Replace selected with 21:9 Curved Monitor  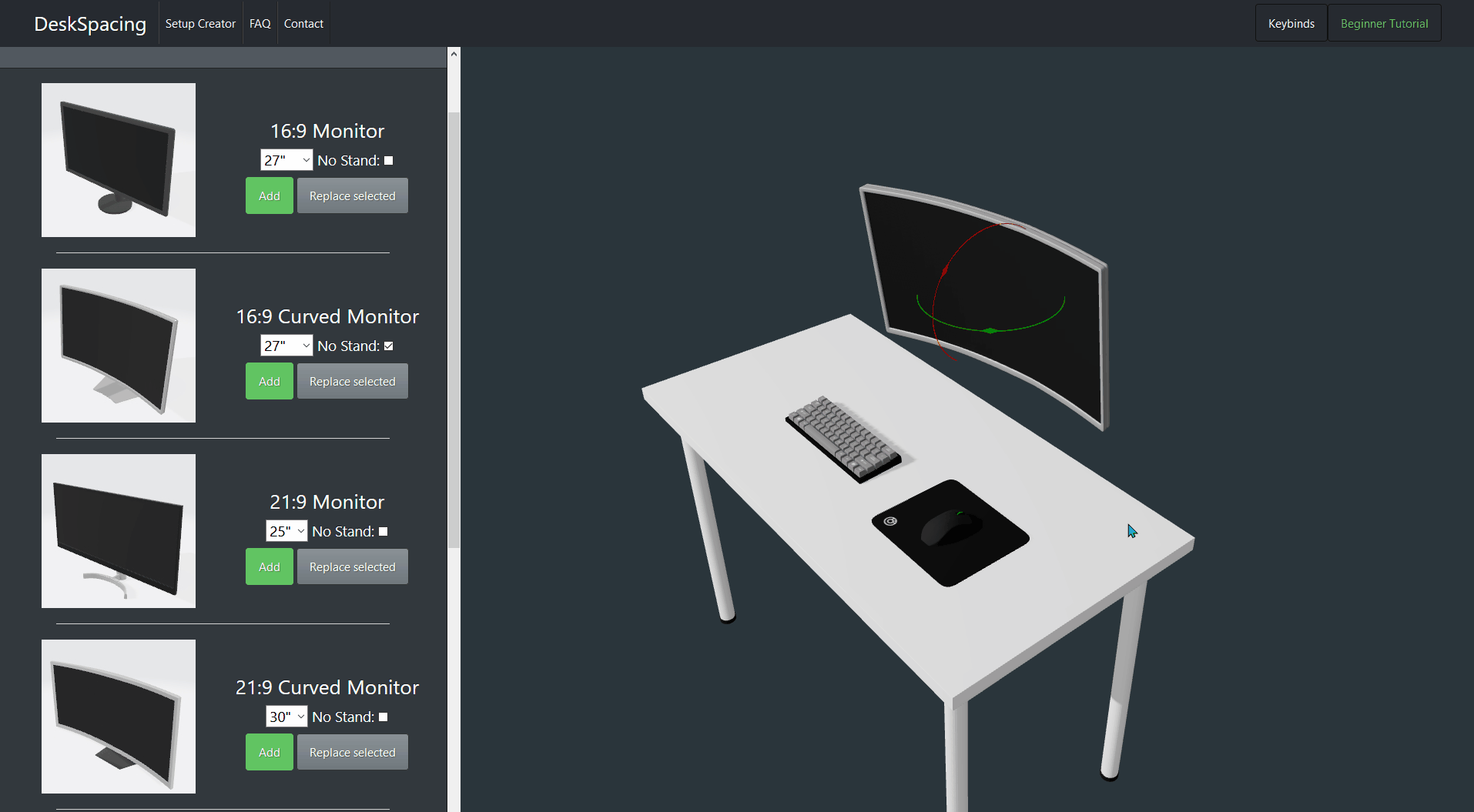[352, 752]
